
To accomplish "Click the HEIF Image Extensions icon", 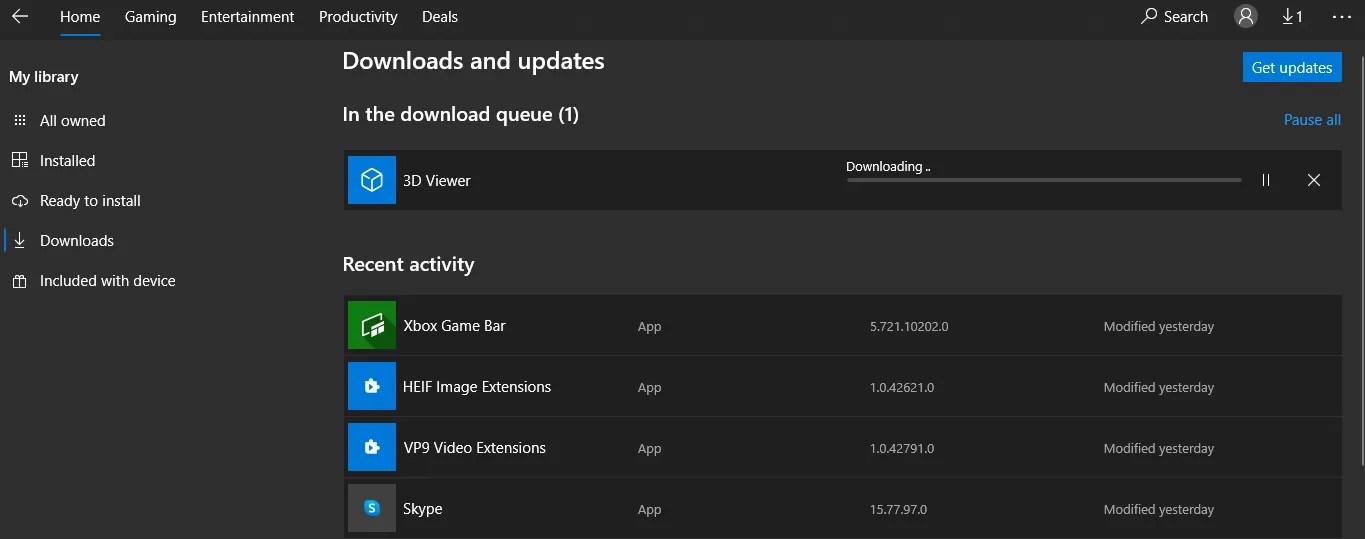I will [x=372, y=387].
